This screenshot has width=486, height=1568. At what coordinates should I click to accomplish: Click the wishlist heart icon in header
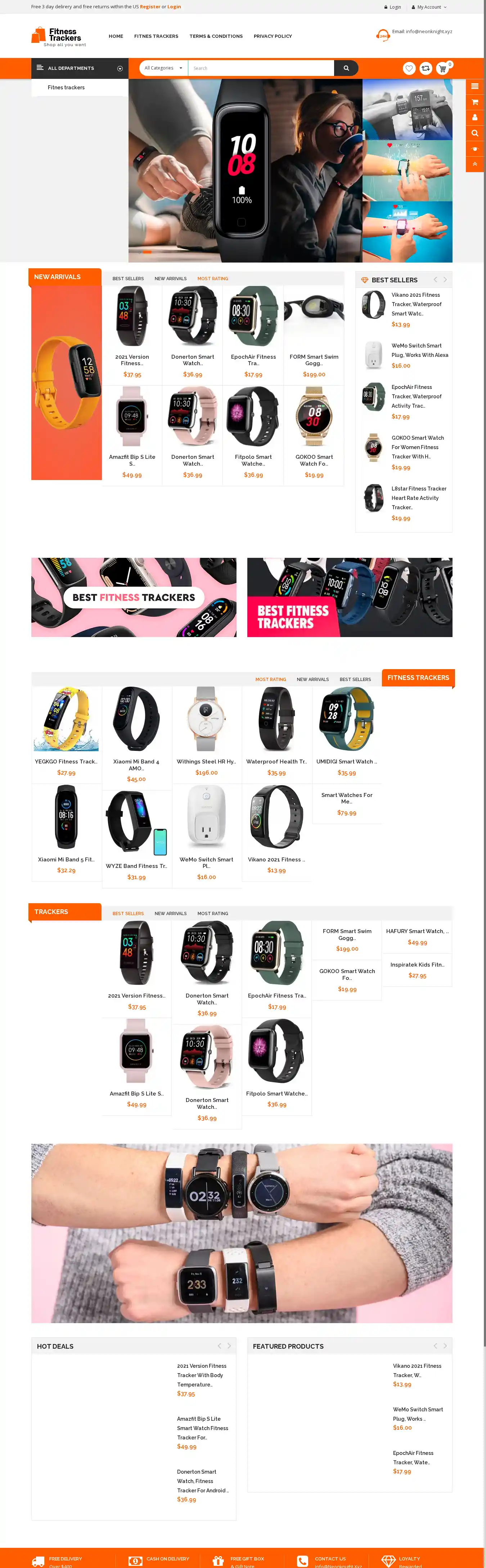point(409,68)
